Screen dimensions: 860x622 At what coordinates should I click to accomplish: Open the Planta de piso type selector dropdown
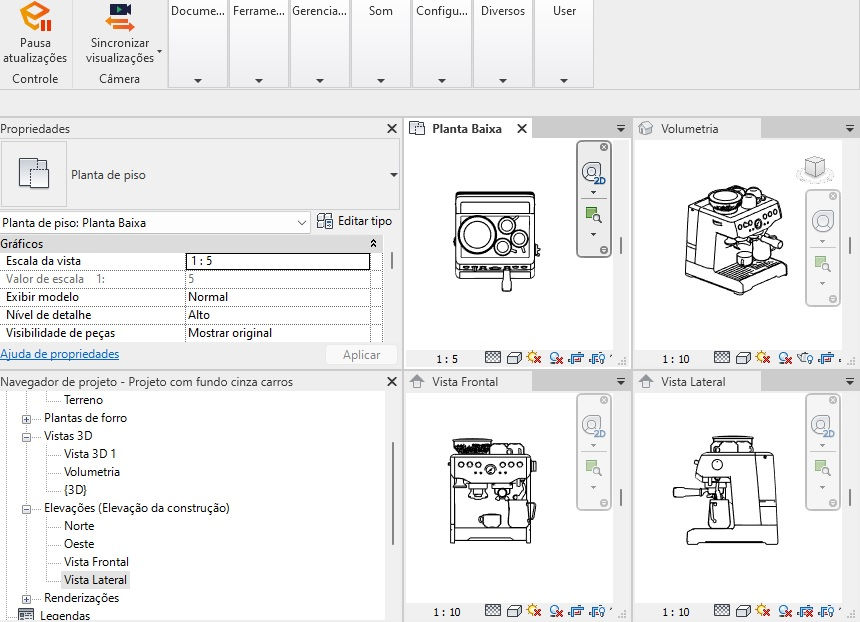(x=393, y=174)
